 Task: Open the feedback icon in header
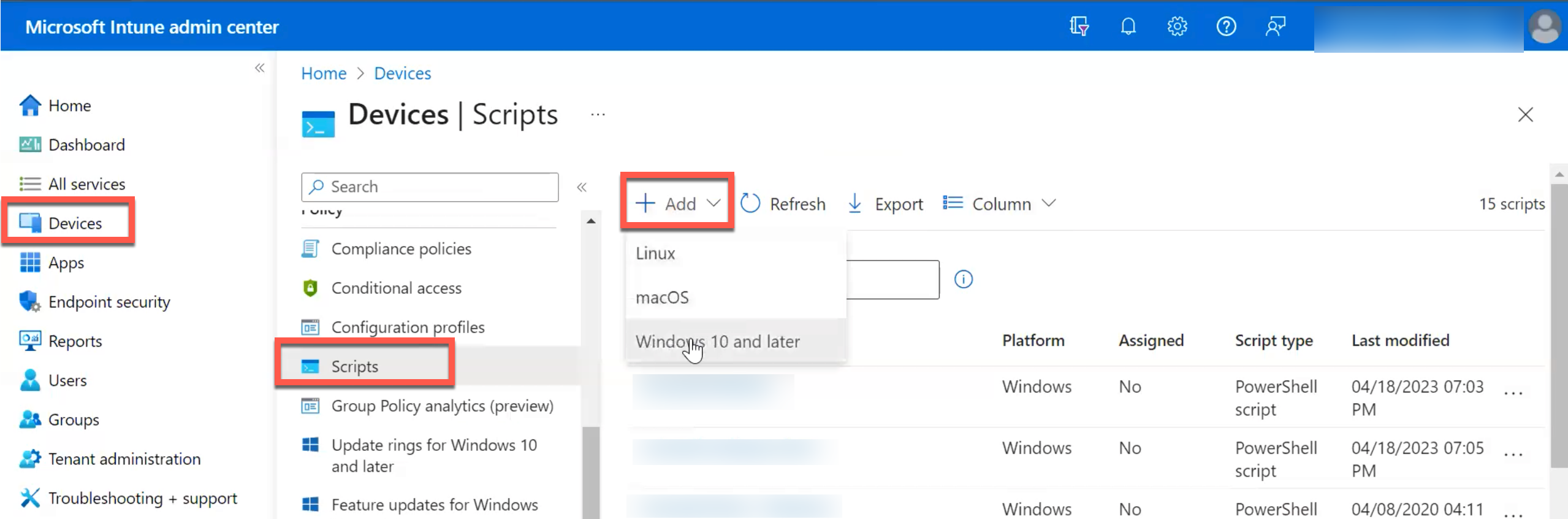point(1275,26)
